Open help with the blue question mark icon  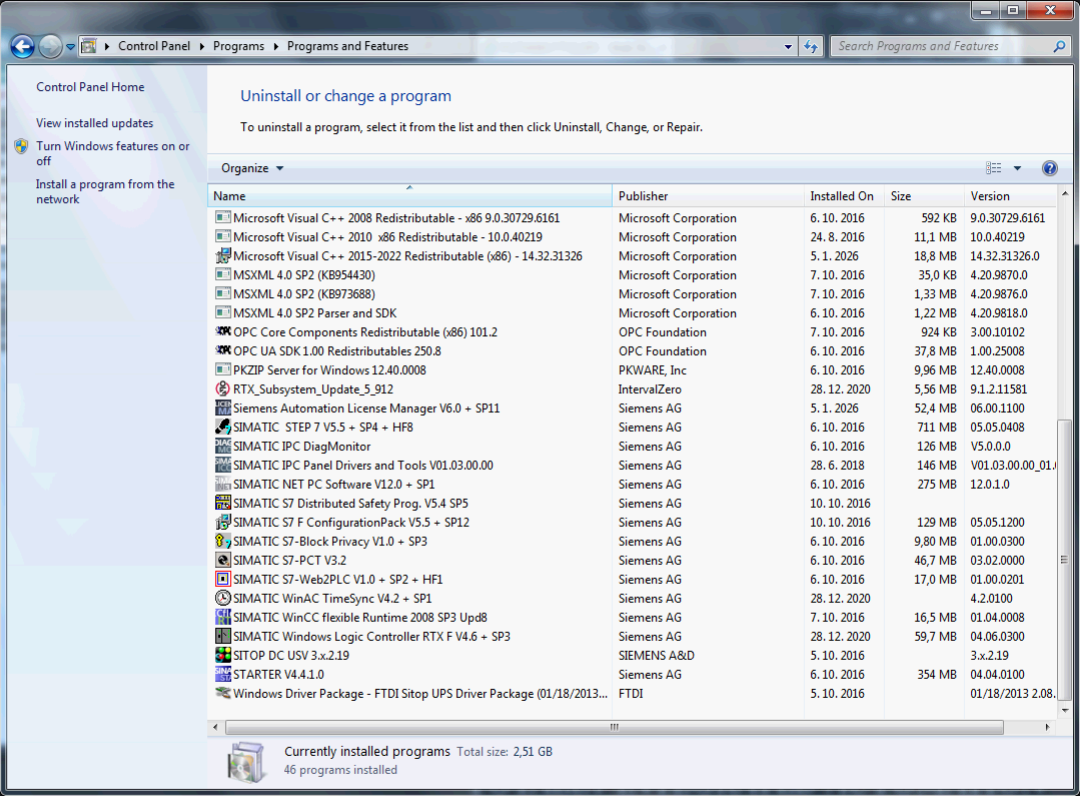pyautogui.click(x=1049, y=168)
